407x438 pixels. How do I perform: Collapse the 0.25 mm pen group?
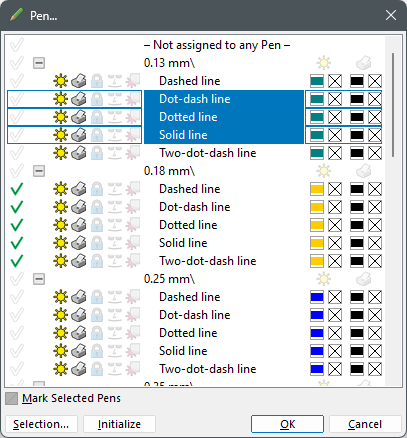(39, 279)
